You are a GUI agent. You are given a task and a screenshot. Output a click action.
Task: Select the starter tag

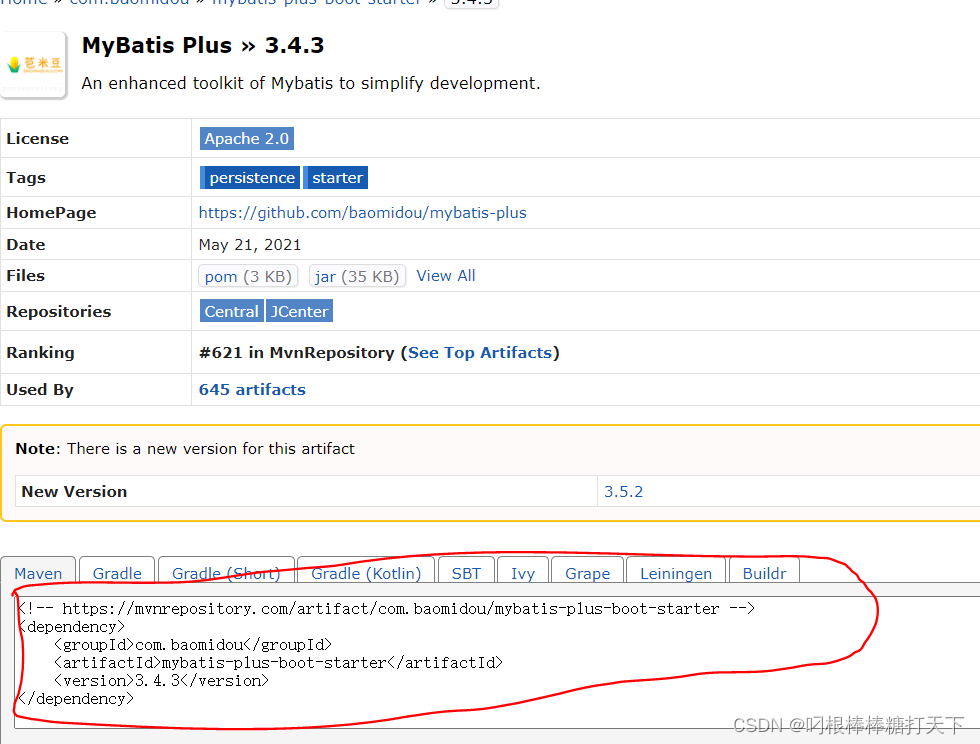click(x=335, y=177)
